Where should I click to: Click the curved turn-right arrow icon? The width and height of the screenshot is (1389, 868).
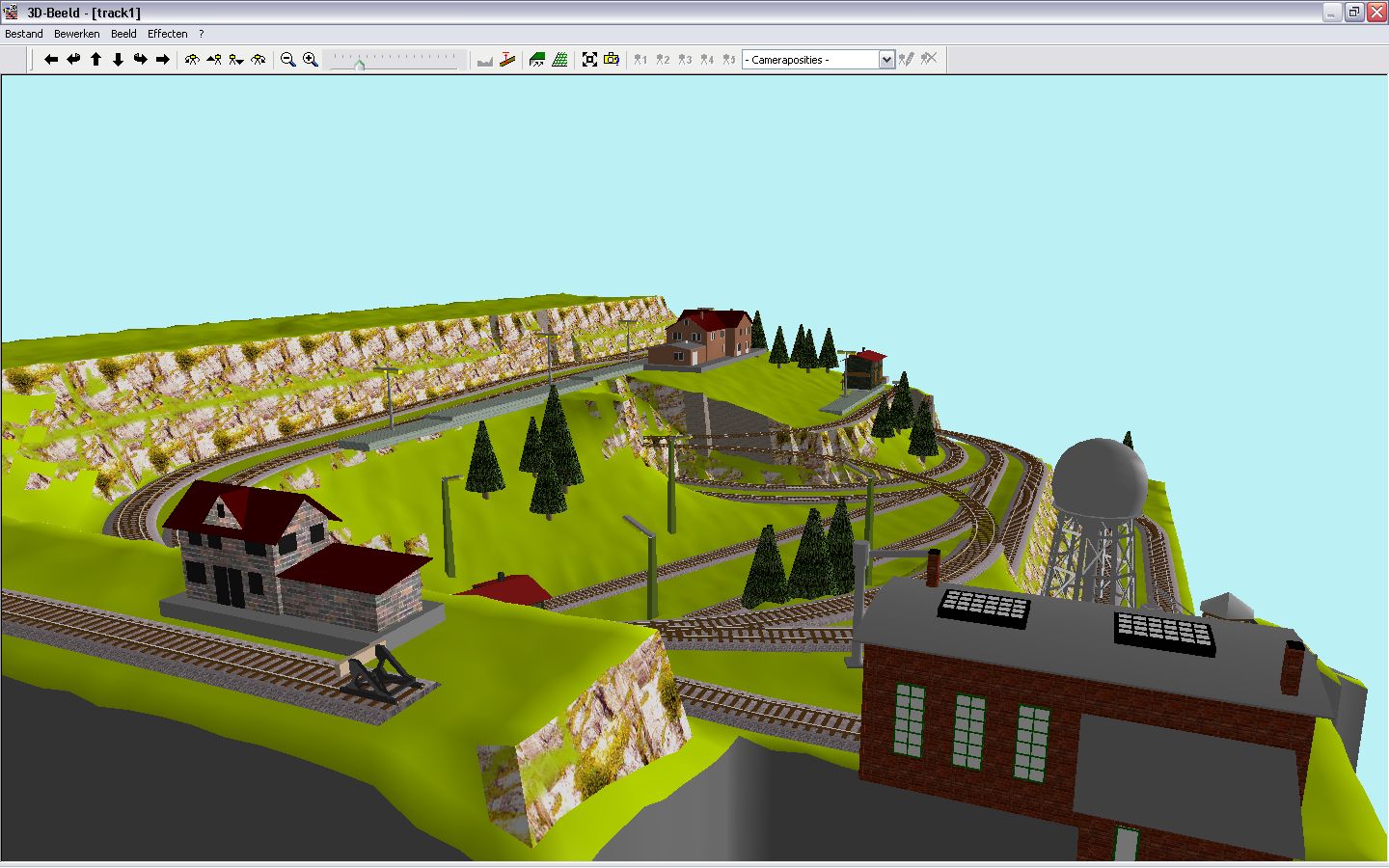140,60
